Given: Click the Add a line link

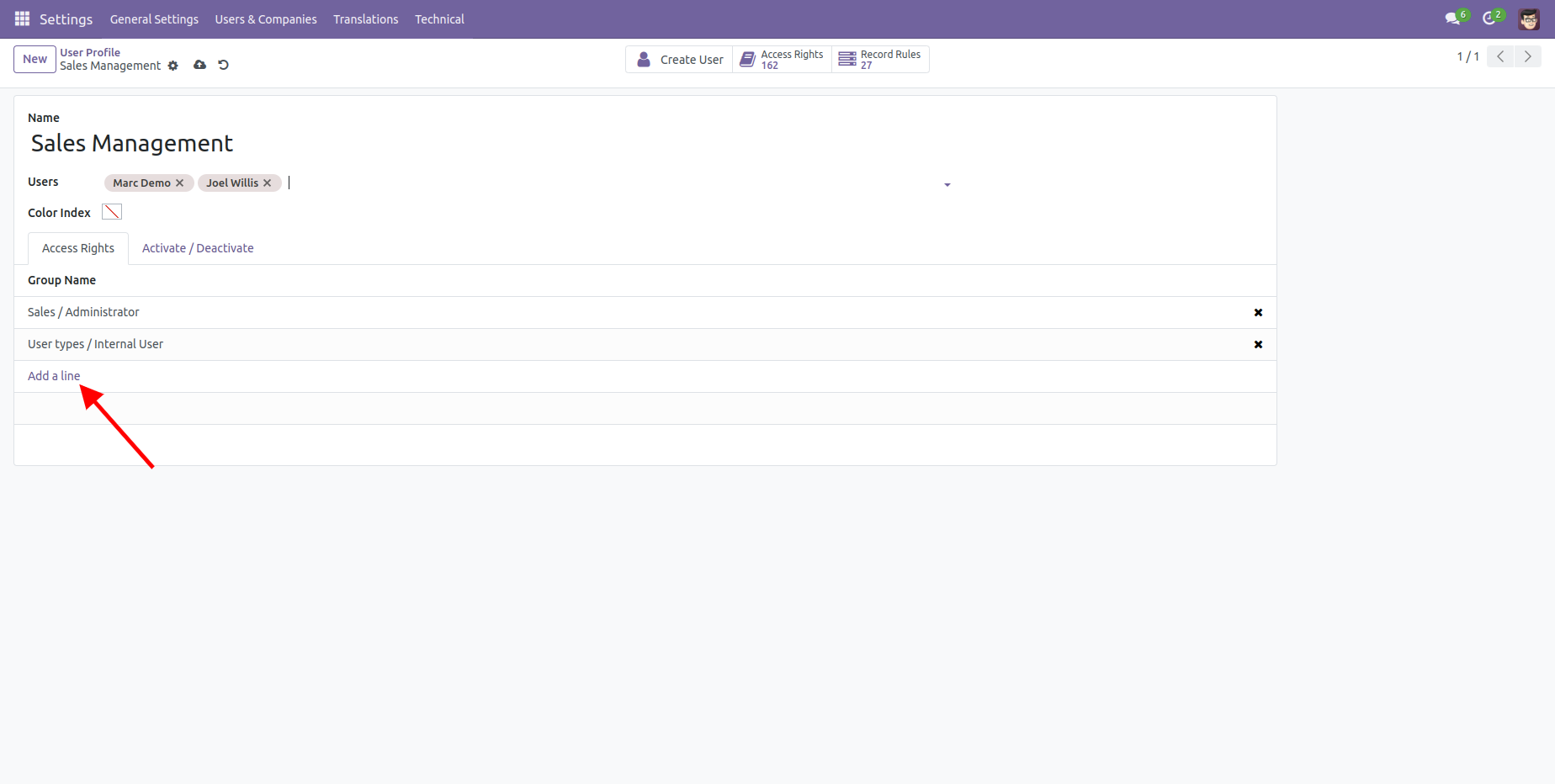Looking at the screenshot, I should (x=54, y=376).
